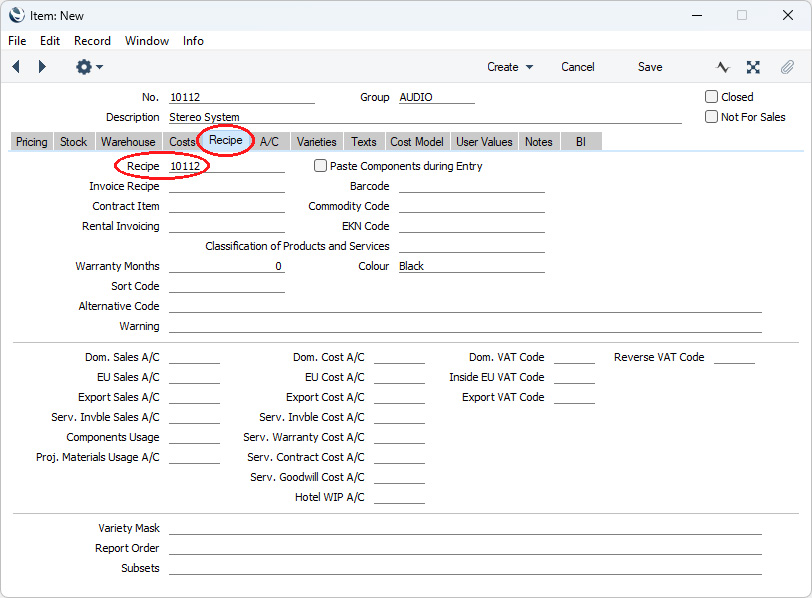Open the gear operations menu
The height and width of the screenshot is (598, 812).
click(x=89, y=67)
